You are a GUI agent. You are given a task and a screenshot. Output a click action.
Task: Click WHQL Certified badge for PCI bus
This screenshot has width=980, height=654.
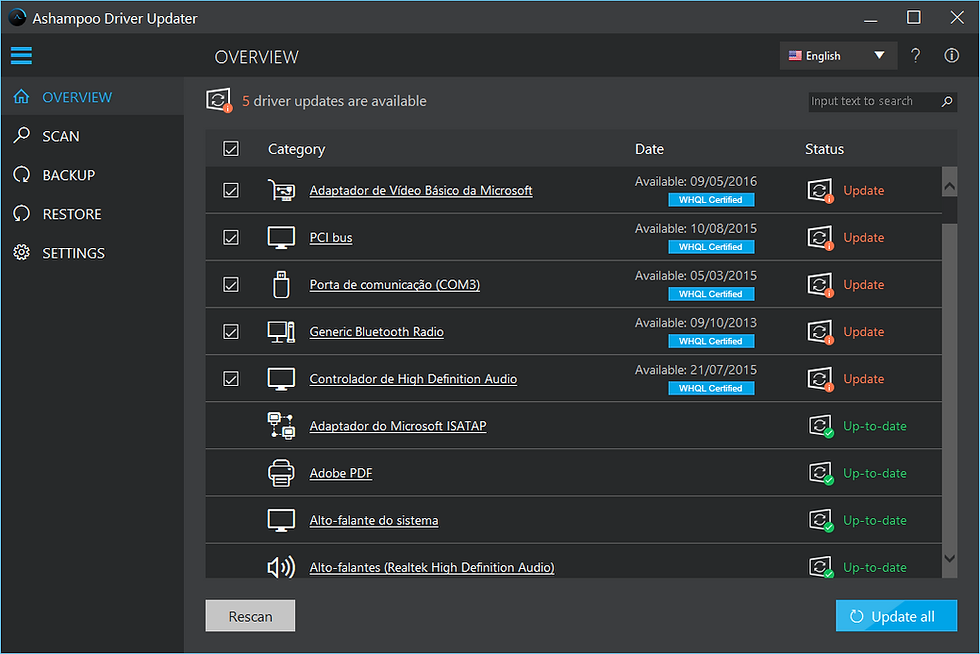(x=711, y=247)
